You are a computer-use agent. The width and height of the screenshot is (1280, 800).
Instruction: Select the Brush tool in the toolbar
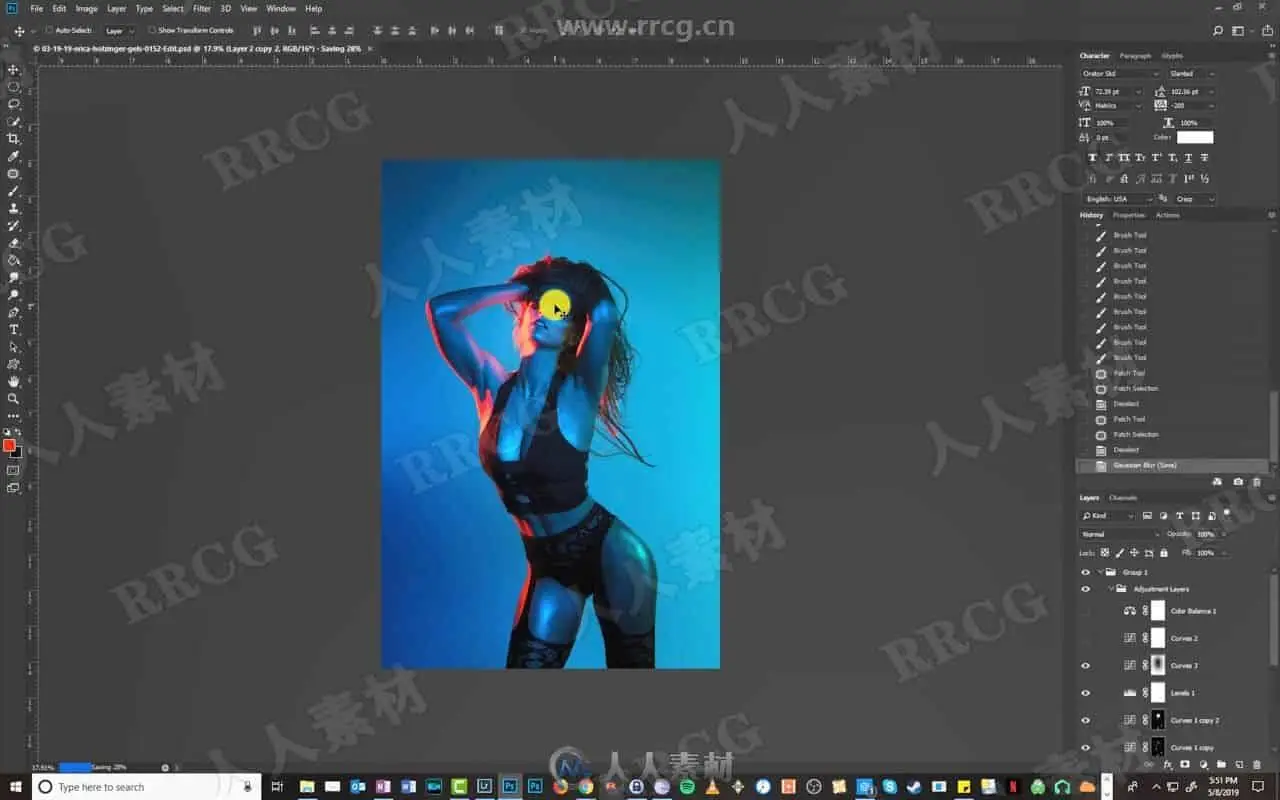[x=13, y=191]
